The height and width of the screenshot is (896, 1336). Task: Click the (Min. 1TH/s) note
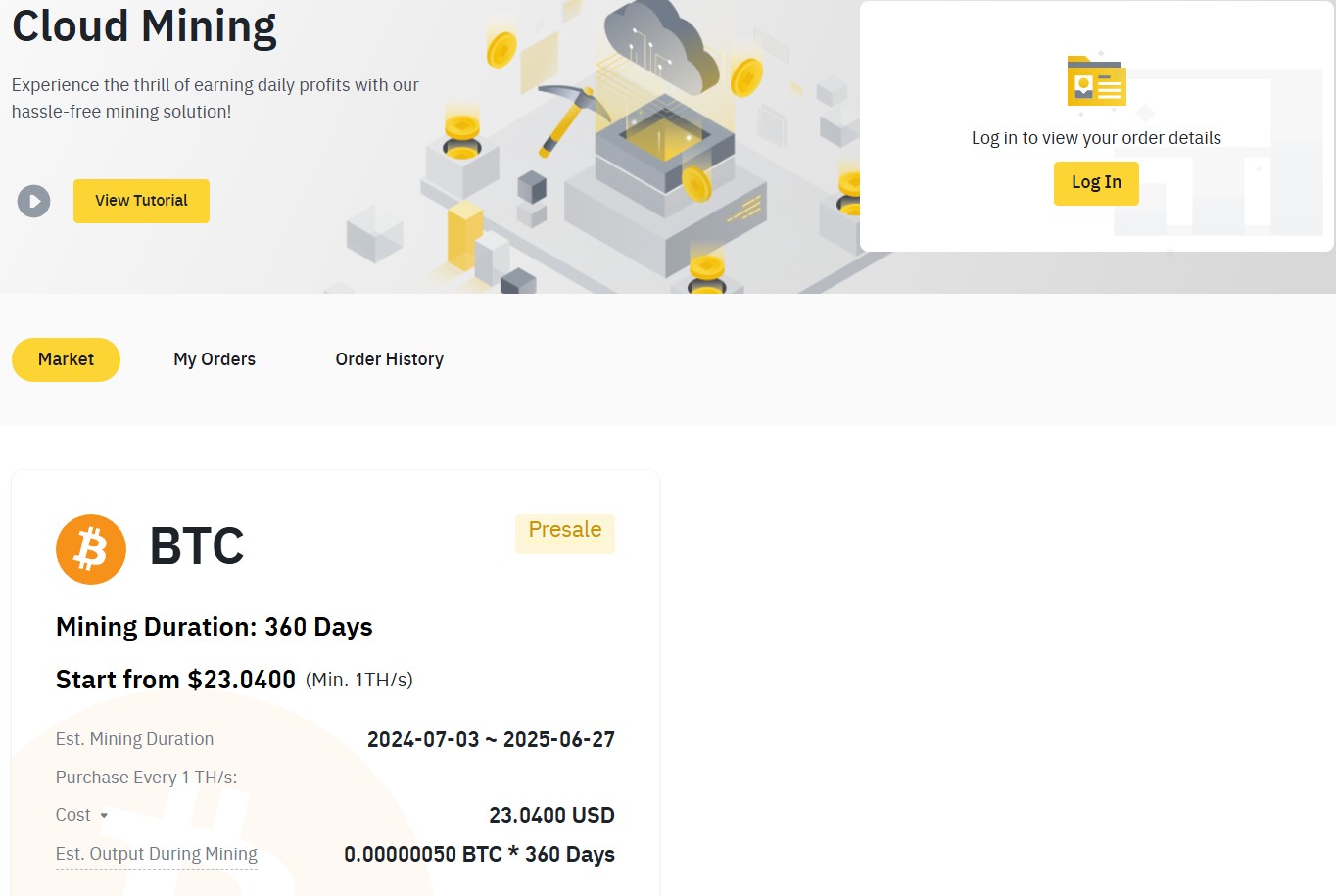pyautogui.click(x=359, y=681)
